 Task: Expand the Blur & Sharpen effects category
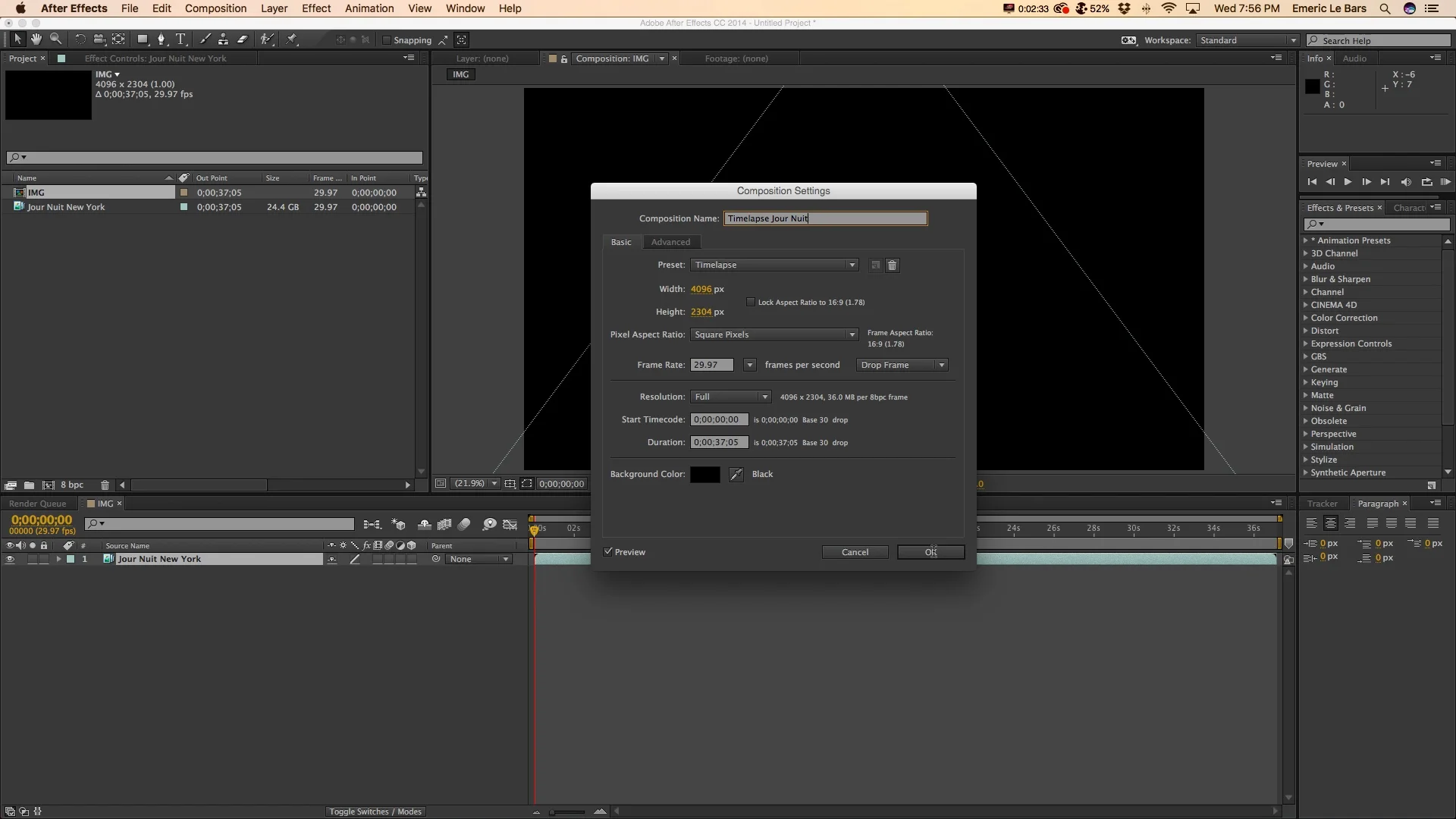coord(1306,280)
